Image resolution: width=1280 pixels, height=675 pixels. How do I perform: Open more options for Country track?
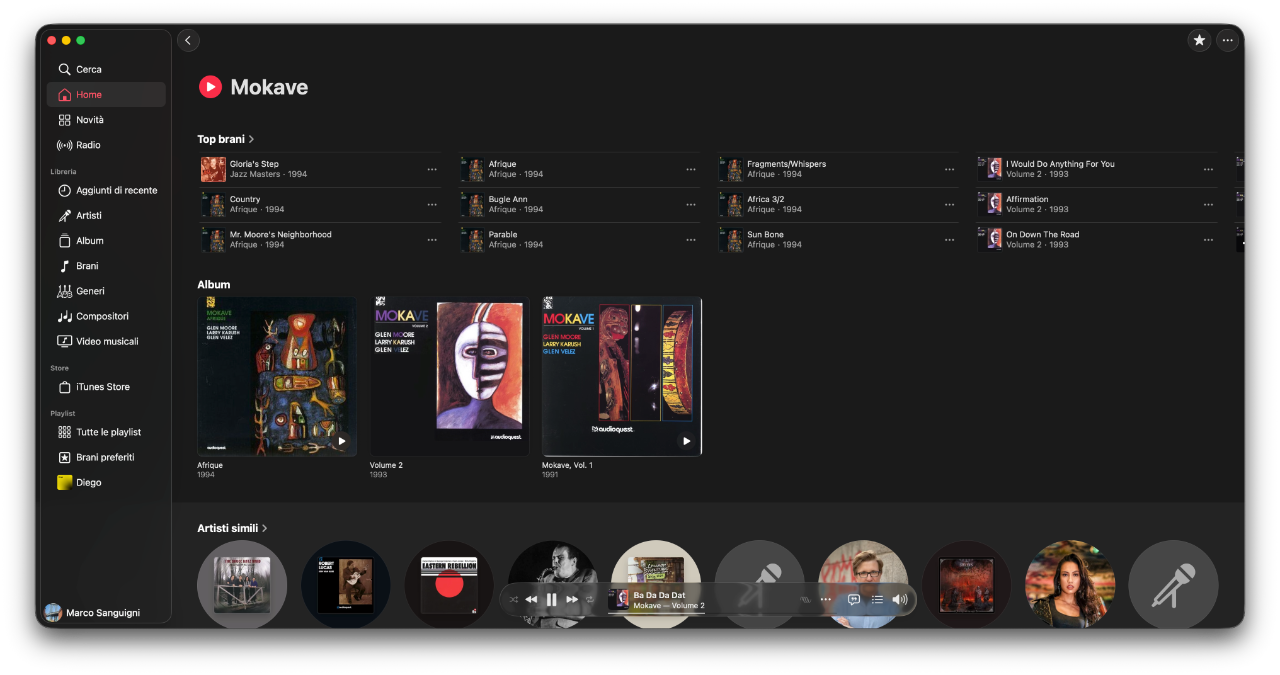(x=432, y=204)
